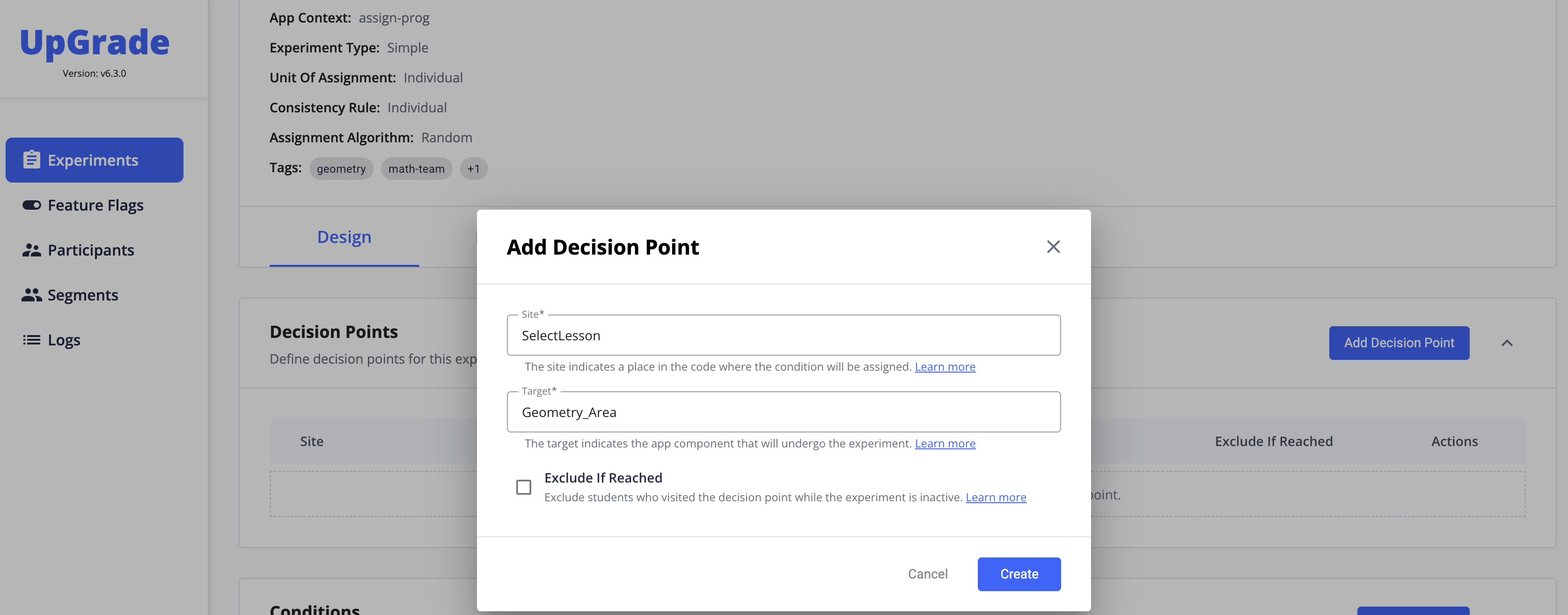Image resolution: width=1568 pixels, height=615 pixels.
Task: Click into the Target input field
Action: (x=784, y=412)
